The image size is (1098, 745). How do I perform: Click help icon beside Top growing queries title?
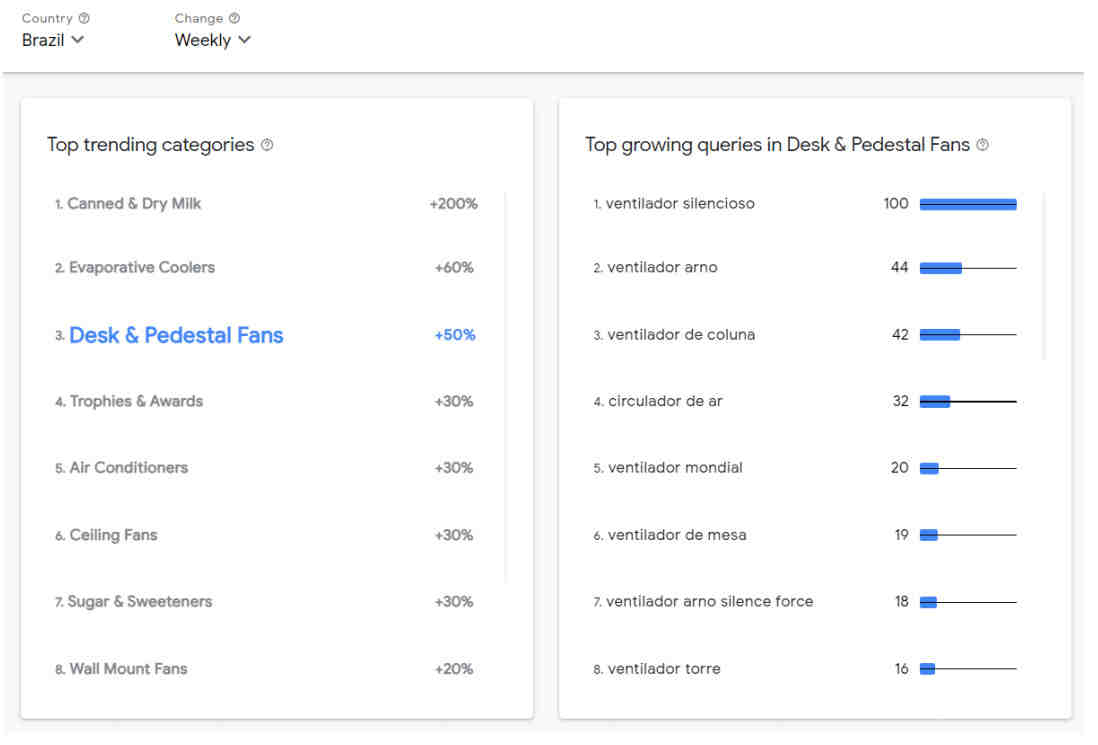983,145
